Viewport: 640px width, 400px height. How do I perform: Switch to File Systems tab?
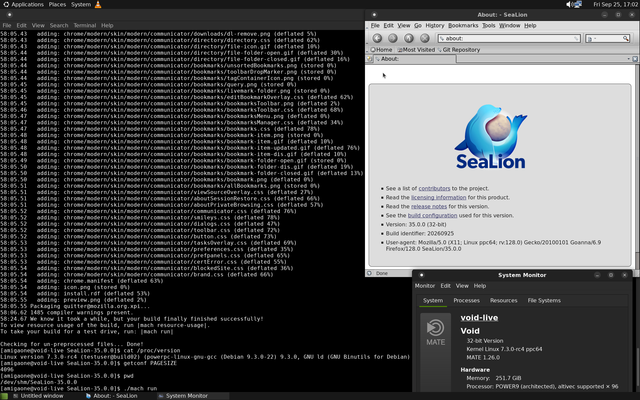(x=544, y=300)
